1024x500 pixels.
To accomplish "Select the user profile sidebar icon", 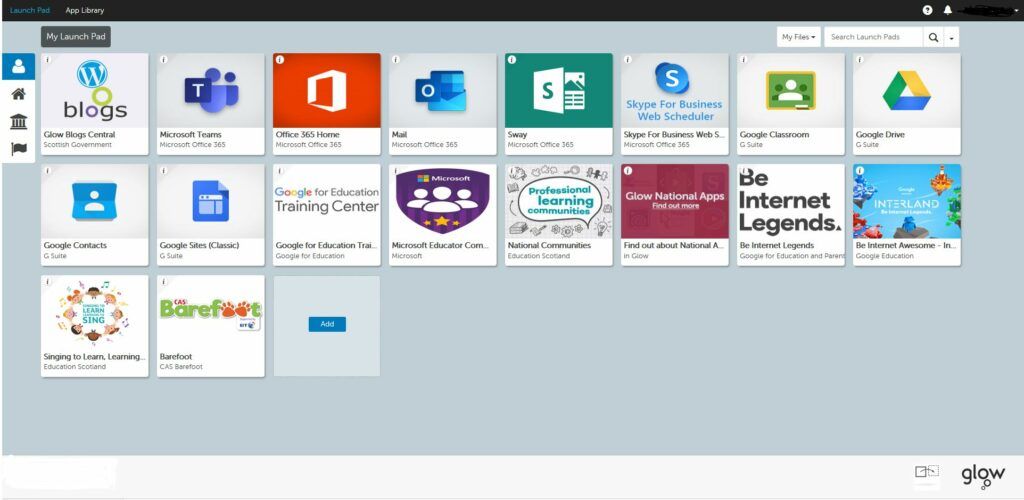I will 18,68.
